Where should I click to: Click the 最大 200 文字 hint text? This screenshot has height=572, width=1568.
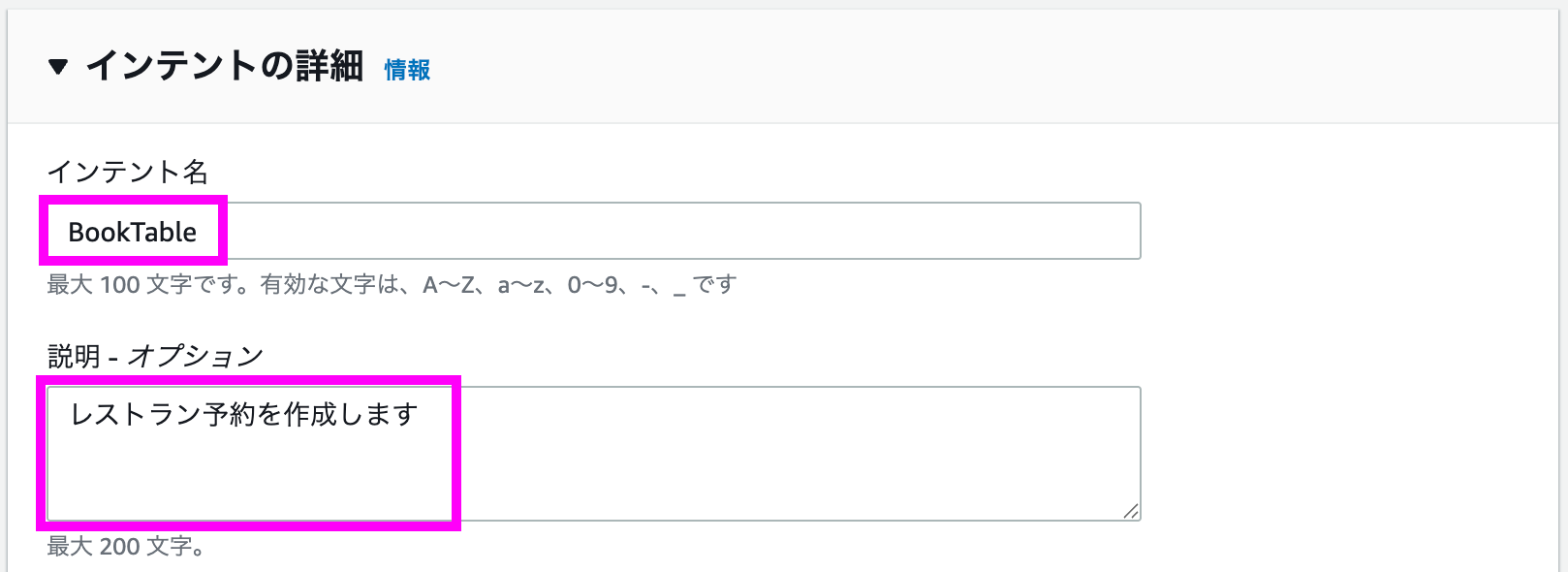(126, 547)
